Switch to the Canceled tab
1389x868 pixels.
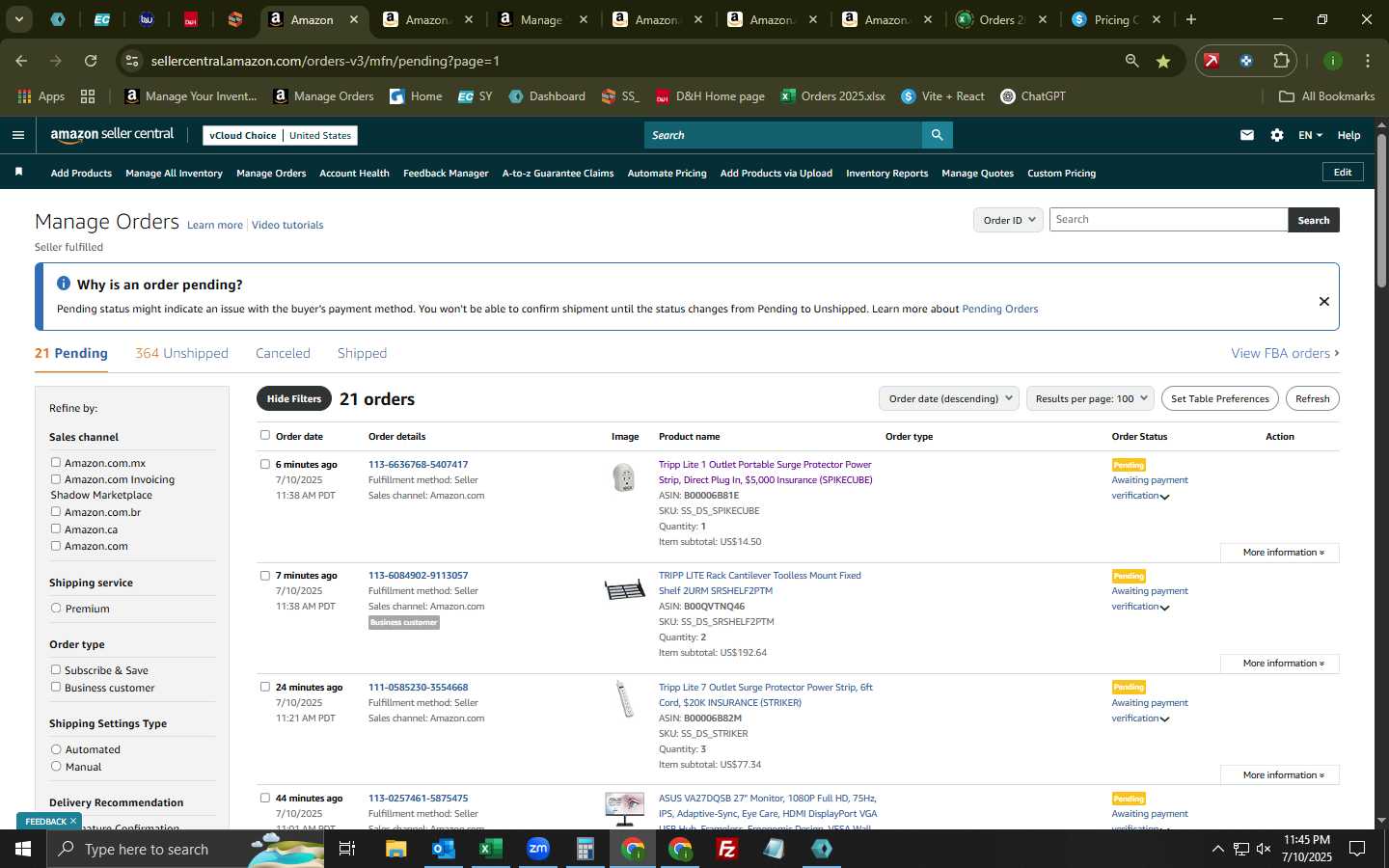tap(283, 353)
